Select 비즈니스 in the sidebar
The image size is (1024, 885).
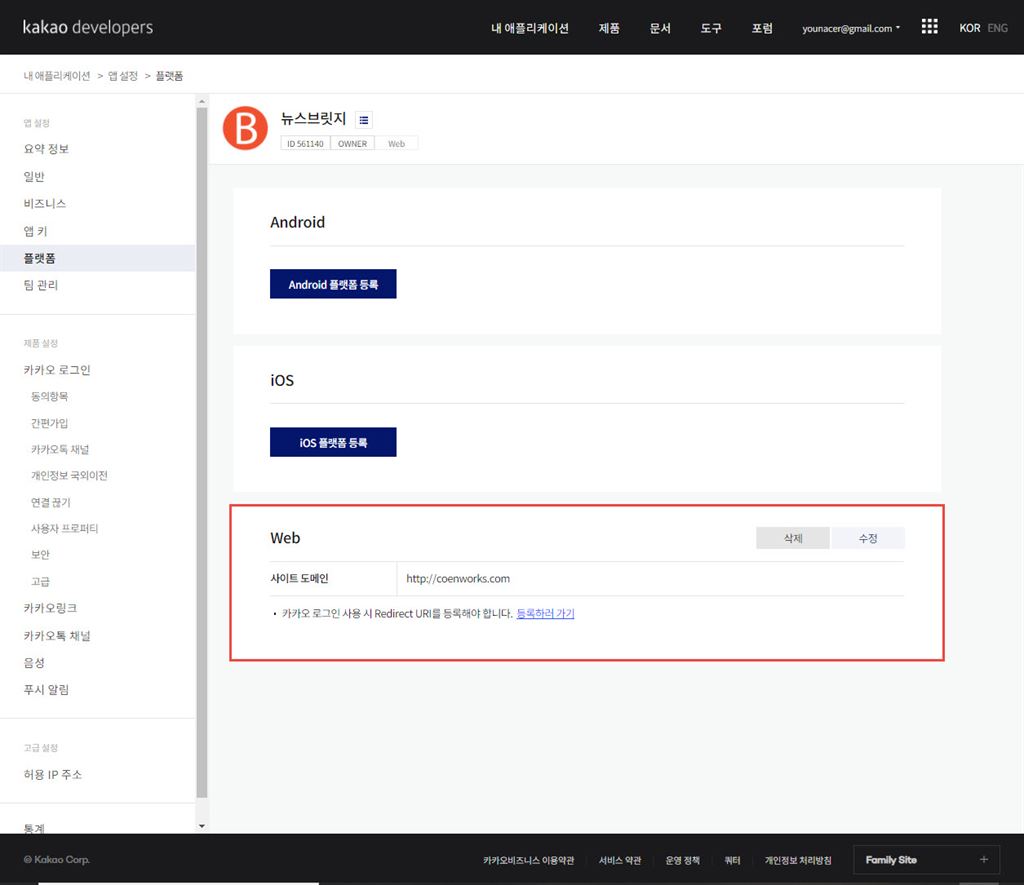44,203
